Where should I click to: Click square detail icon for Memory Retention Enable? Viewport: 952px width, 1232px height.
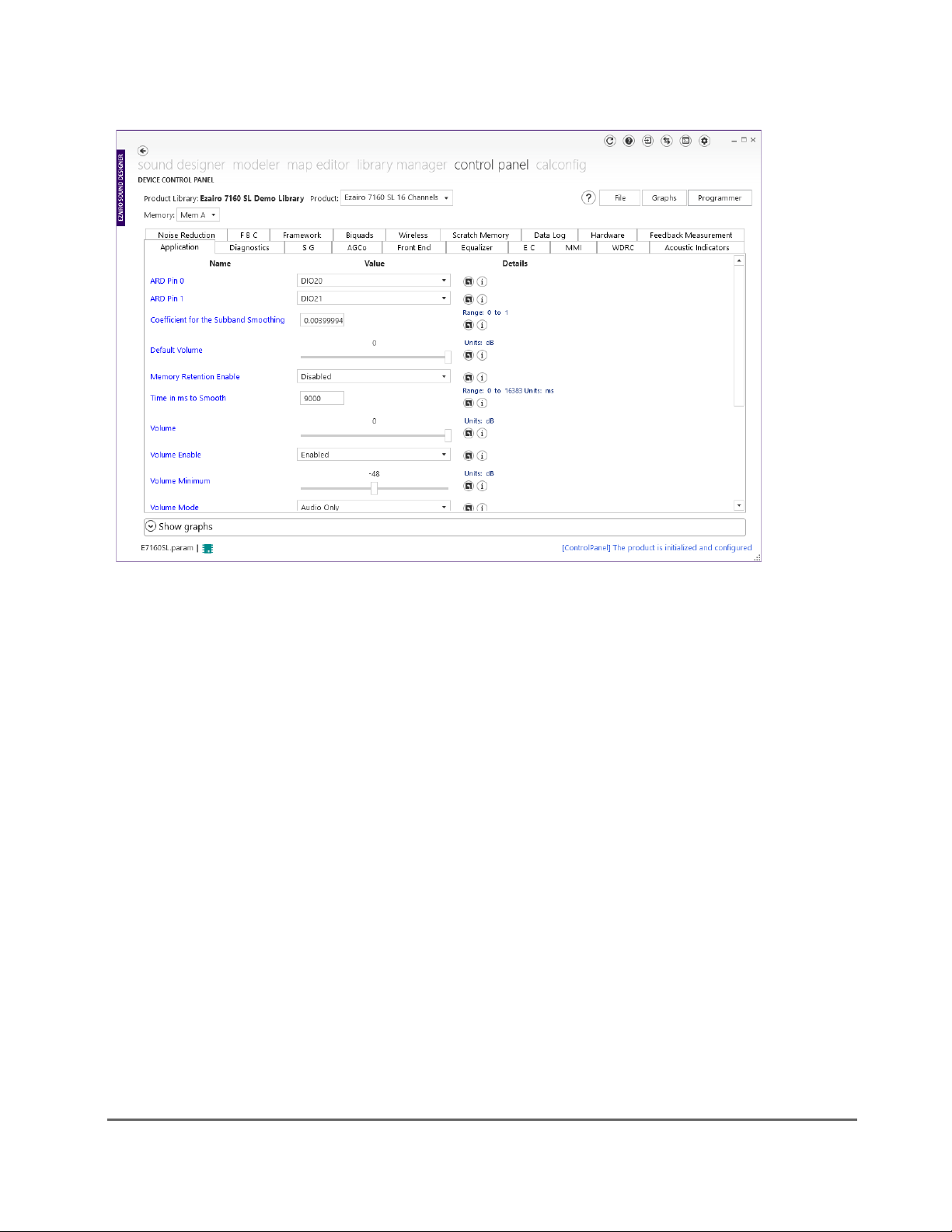[x=469, y=378]
